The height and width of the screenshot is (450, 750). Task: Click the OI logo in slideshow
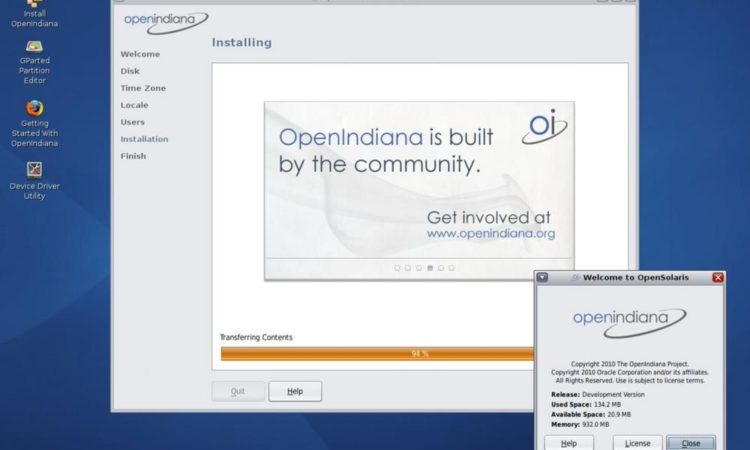tap(543, 127)
